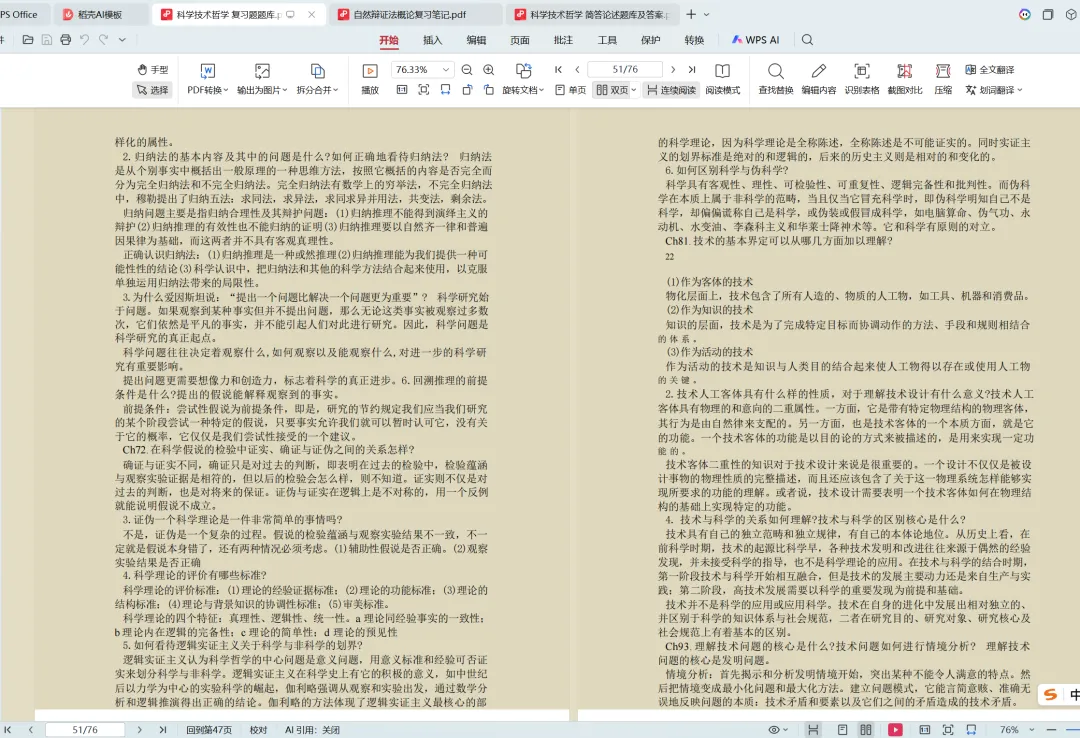Click 压缩 compress icon
The width and height of the screenshot is (1080, 738).
(x=943, y=79)
